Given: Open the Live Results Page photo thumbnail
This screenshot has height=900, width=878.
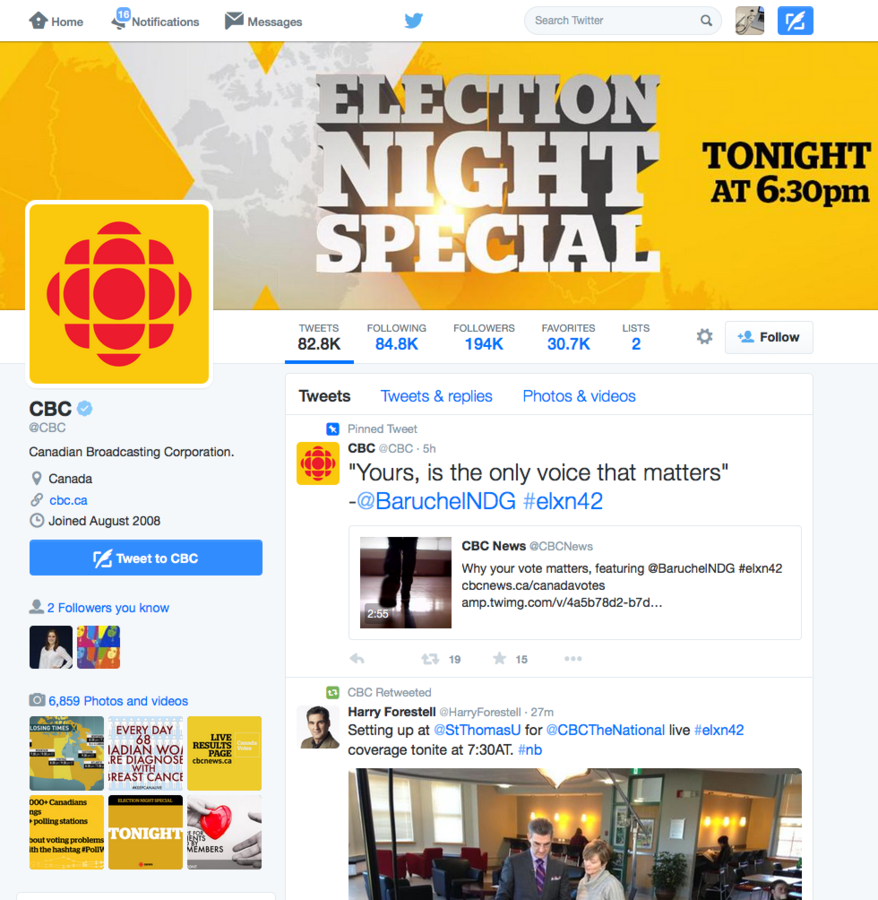Looking at the screenshot, I should (224, 753).
